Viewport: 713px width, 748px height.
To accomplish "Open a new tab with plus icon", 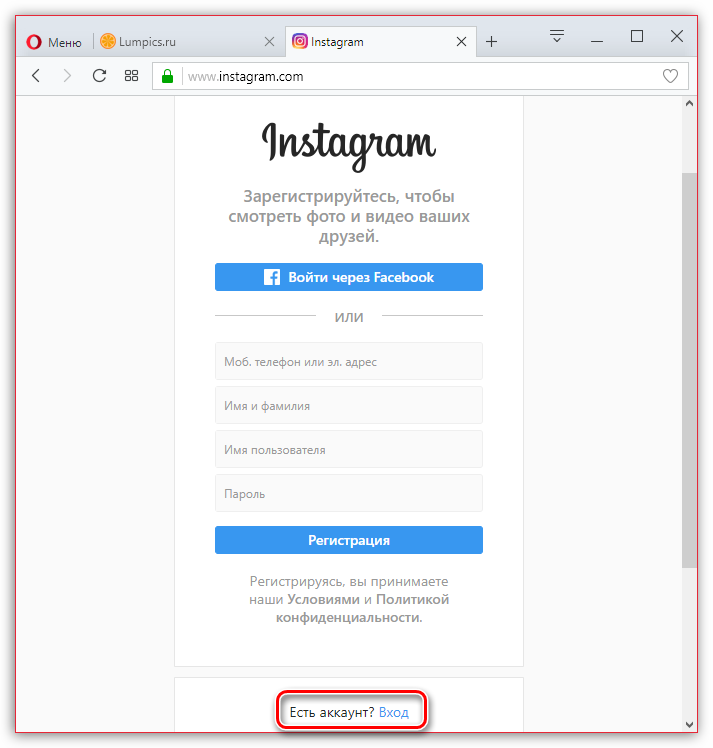I will [x=491, y=42].
